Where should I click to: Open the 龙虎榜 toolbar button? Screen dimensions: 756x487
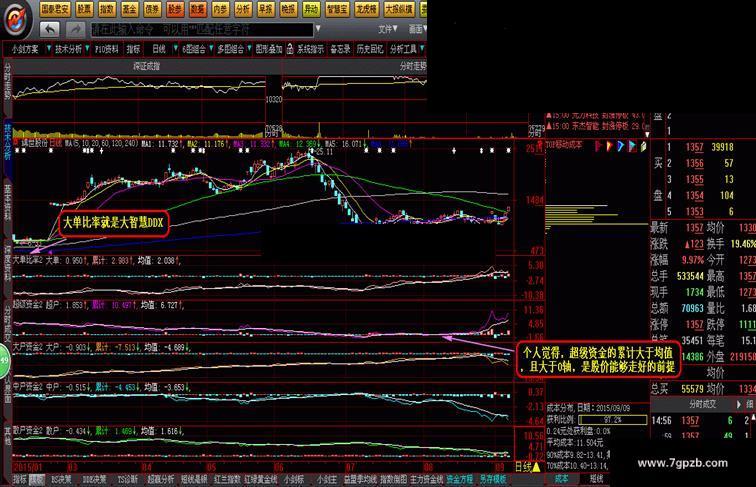tap(366, 9)
